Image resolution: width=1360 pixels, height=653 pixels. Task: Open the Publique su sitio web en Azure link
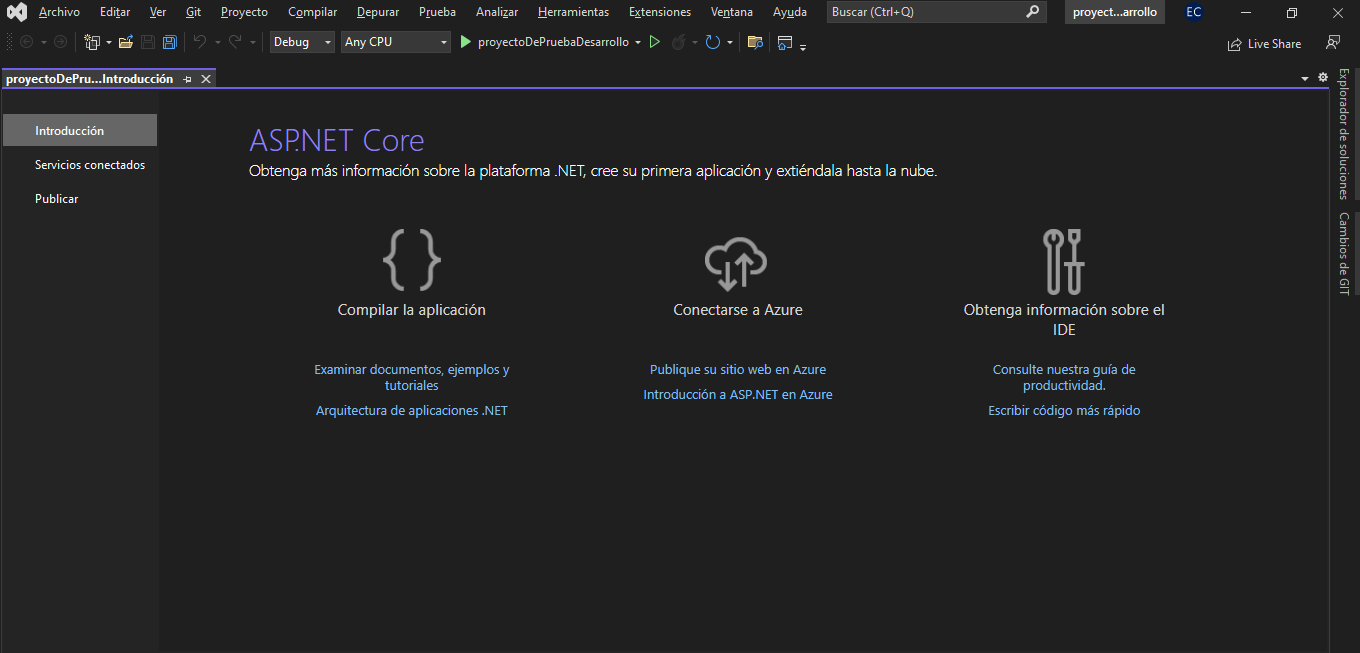click(x=738, y=370)
